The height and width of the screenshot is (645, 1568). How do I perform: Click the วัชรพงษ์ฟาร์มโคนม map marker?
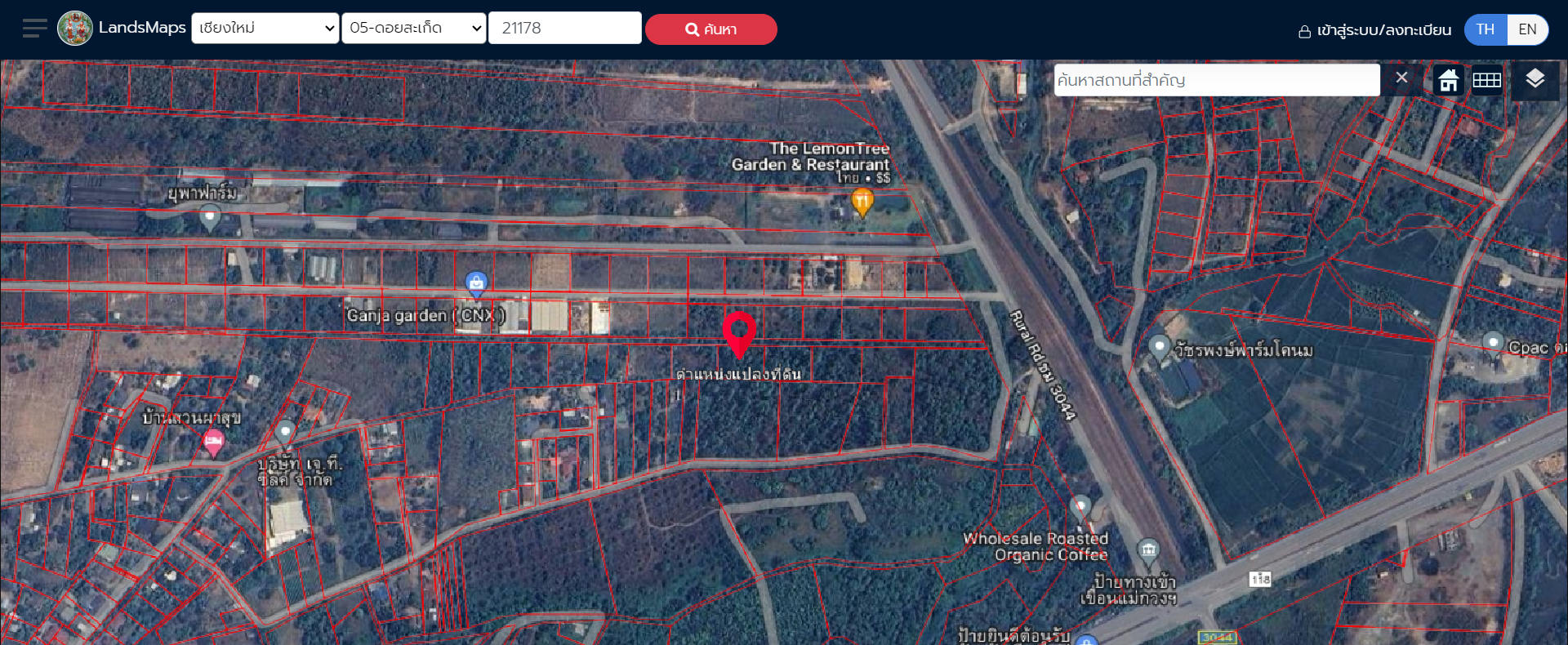click(1159, 347)
